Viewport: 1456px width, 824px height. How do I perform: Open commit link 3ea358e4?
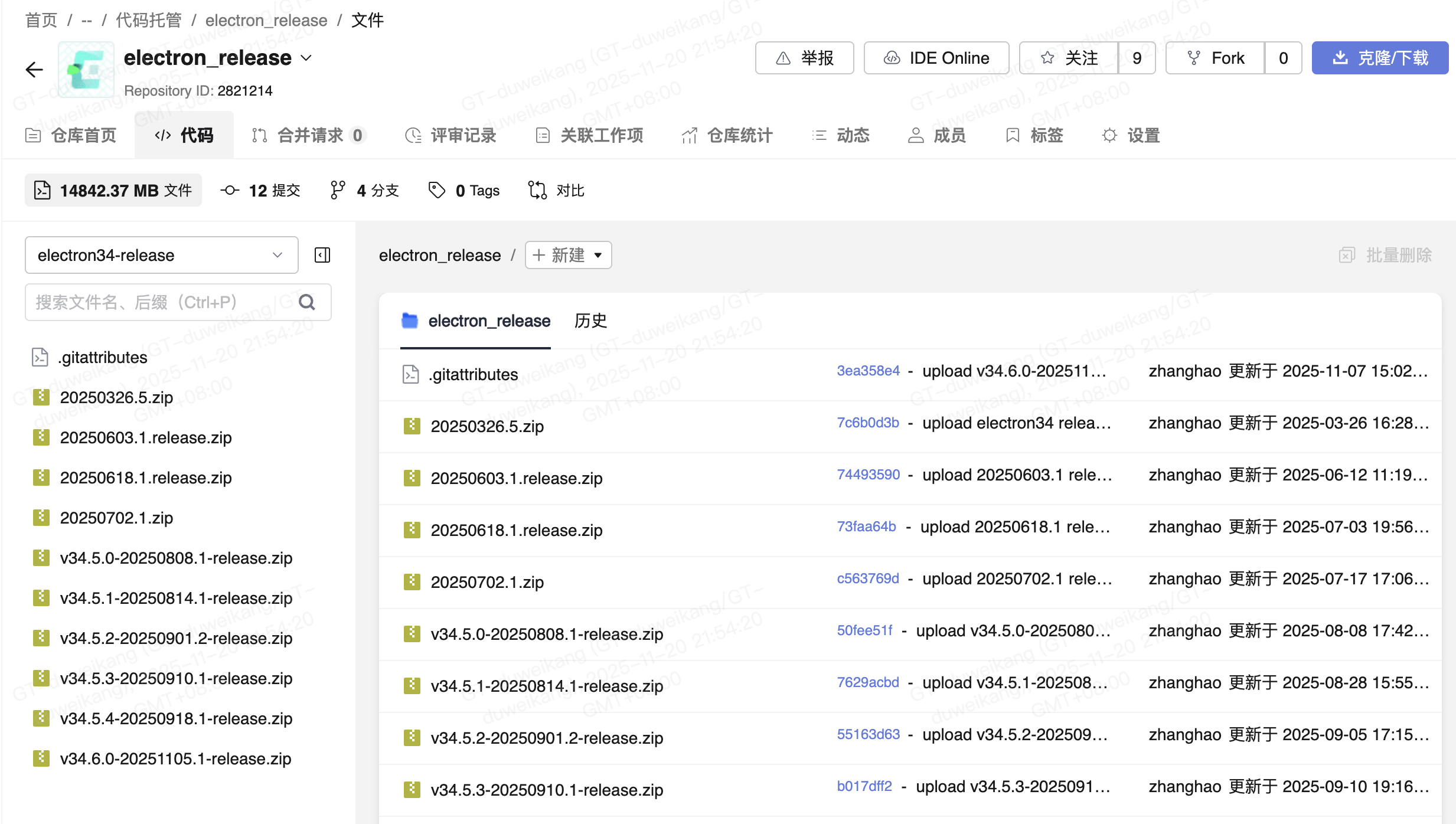click(x=868, y=371)
